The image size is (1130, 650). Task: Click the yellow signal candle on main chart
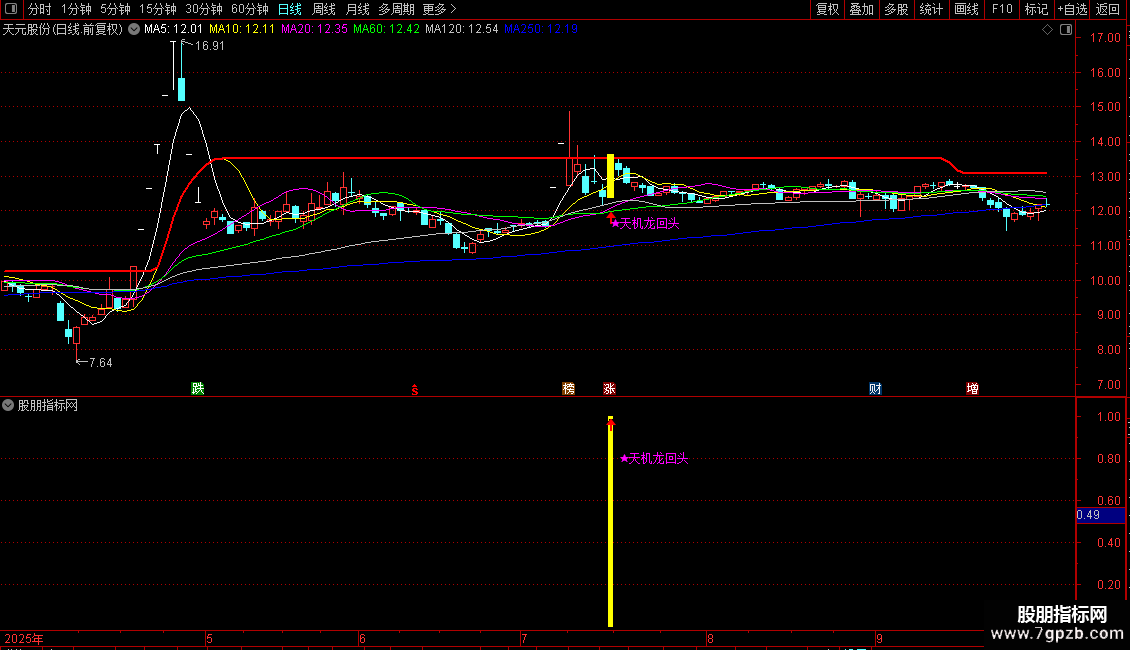pyautogui.click(x=610, y=176)
